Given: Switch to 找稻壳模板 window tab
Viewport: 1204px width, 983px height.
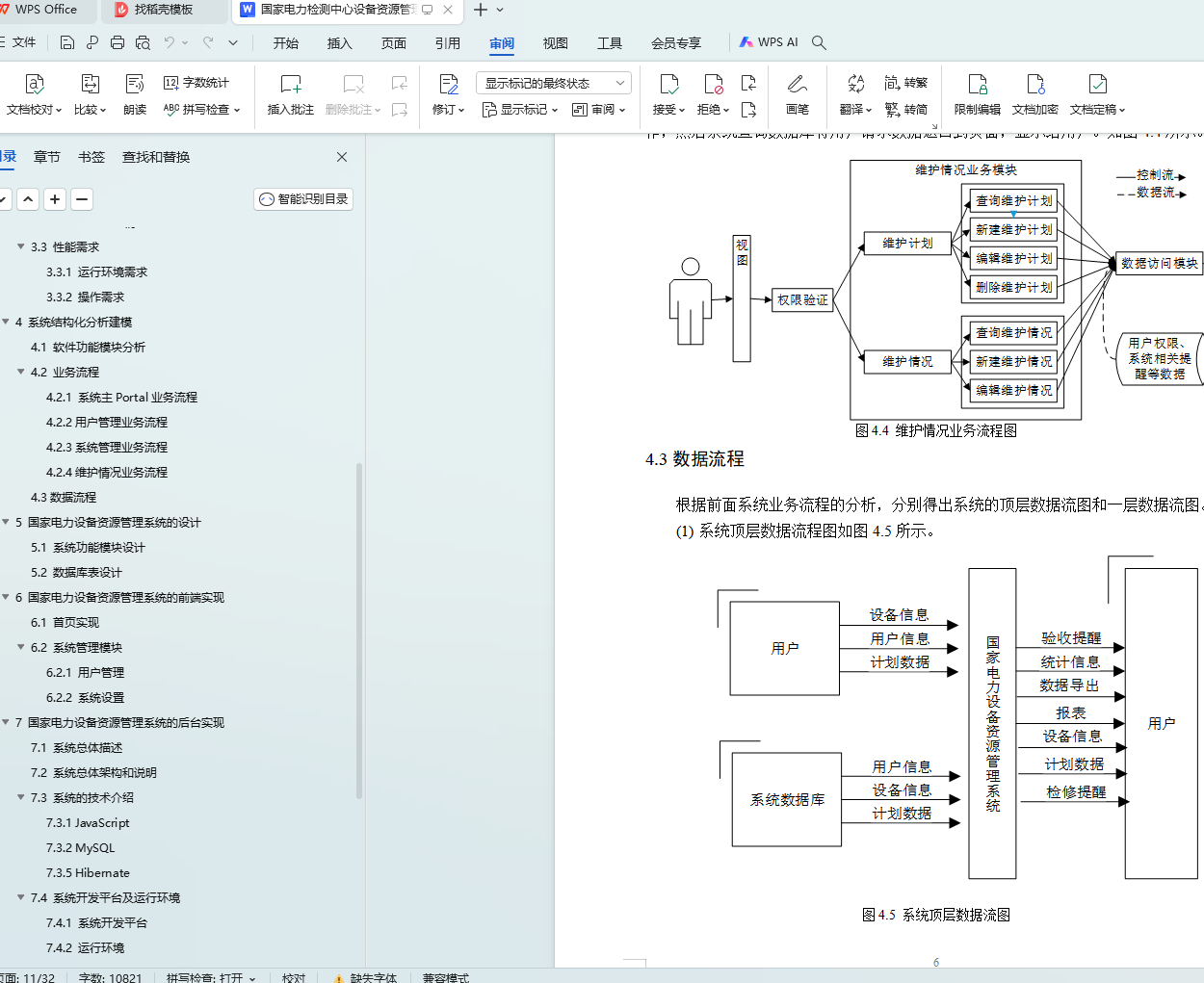Looking at the screenshot, I should point(165,10).
